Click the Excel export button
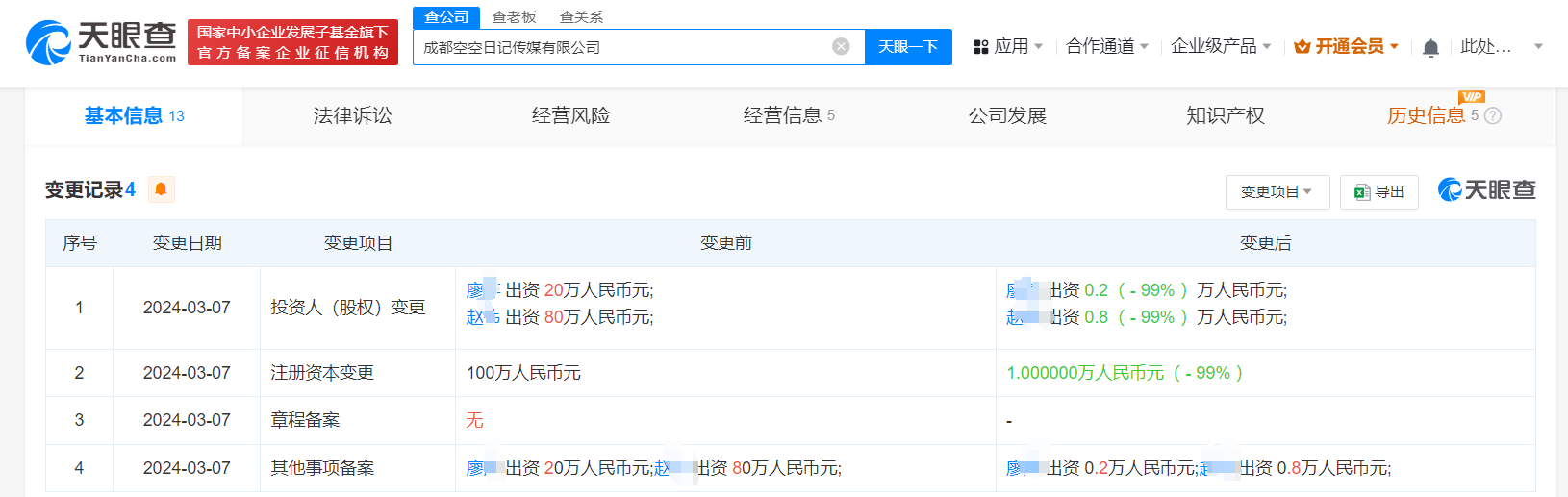Image resolution: width=1568 pixels, height=497 pixels. pos(1378,192)
